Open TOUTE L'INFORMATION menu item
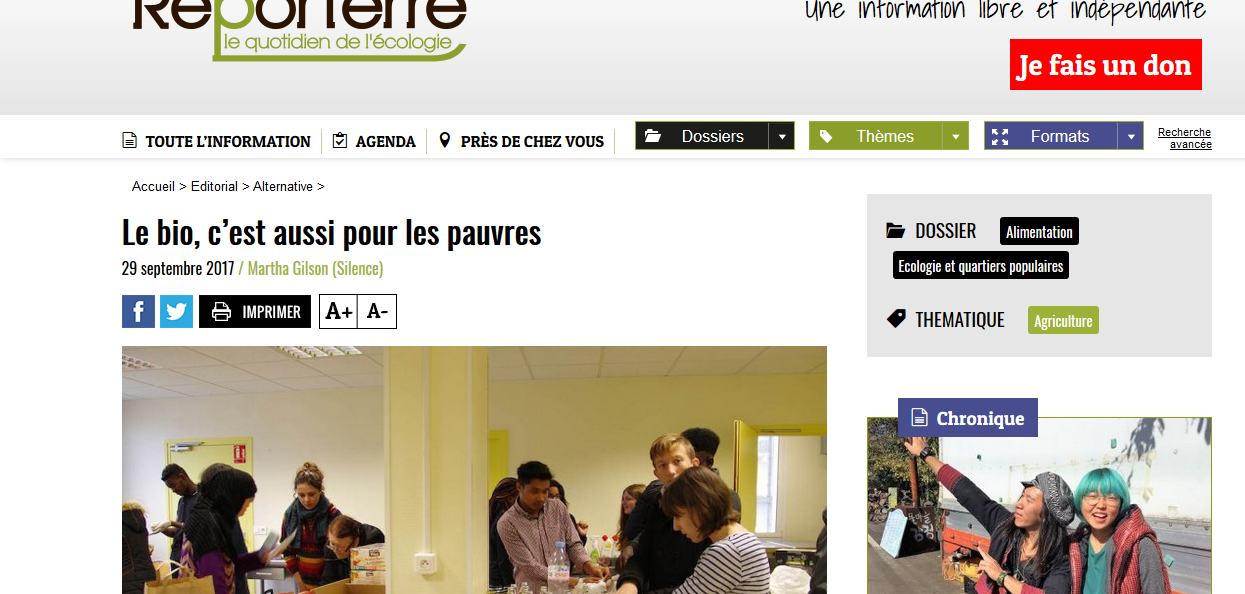 (228, 141)
